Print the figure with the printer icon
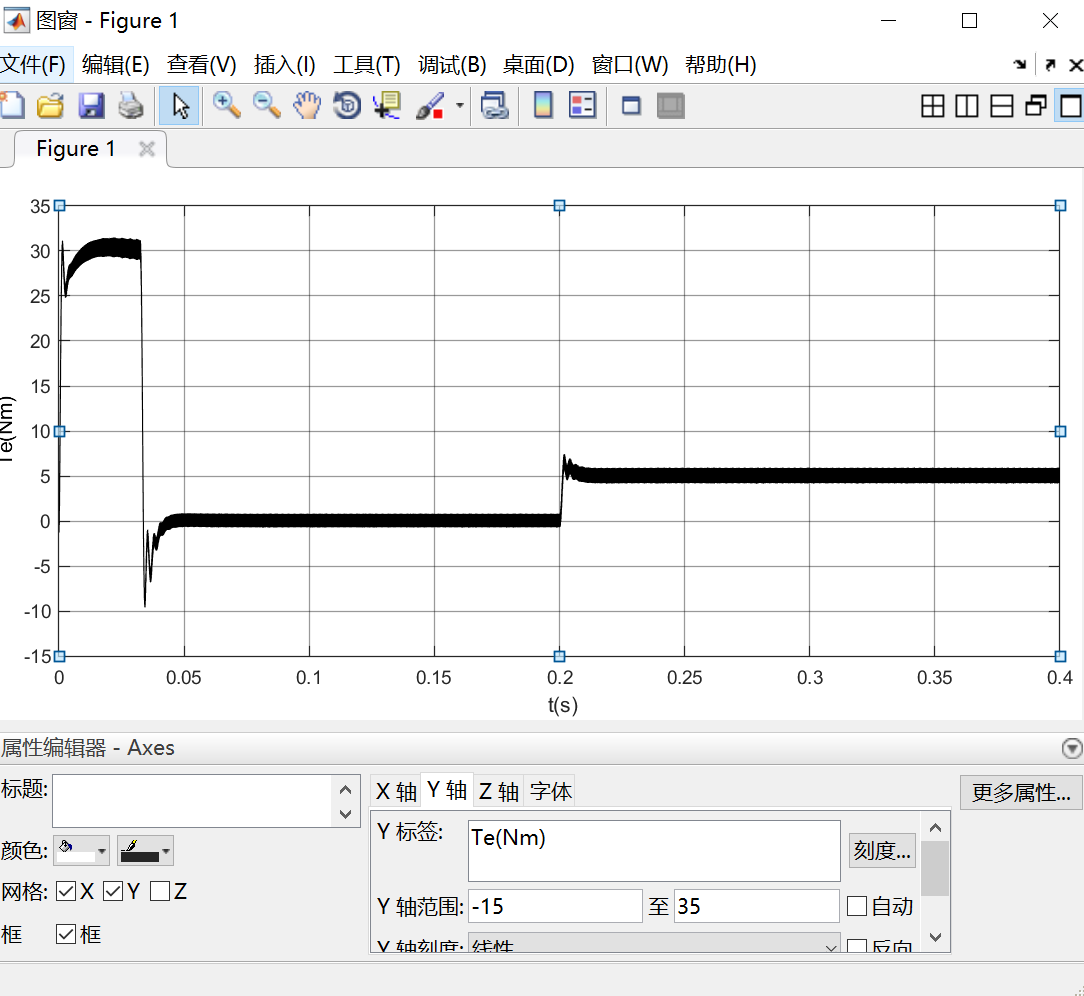Screen dimensions: 1084x996 (x=131, y=106)
